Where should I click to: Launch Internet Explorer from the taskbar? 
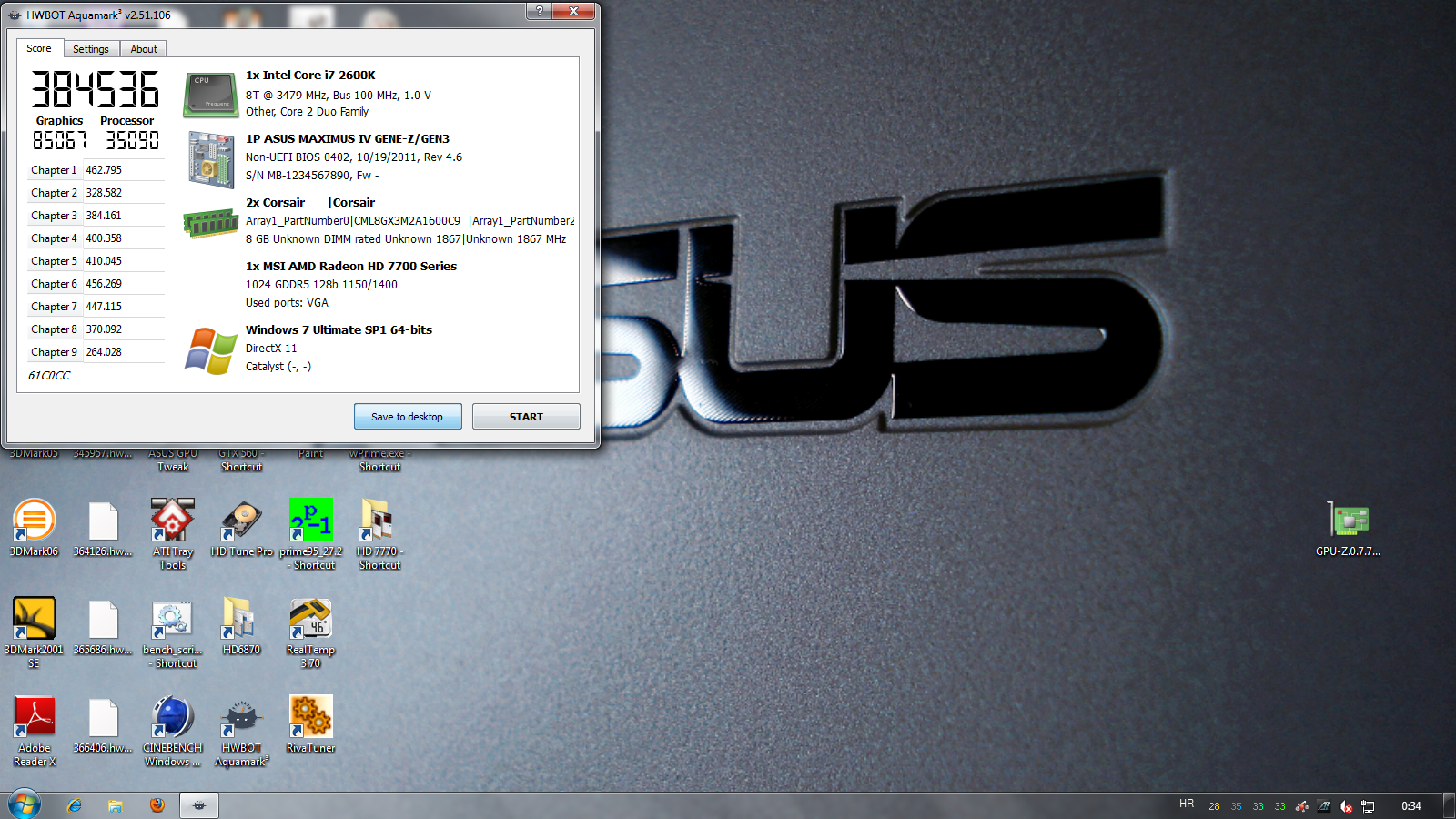pos(75,805)
